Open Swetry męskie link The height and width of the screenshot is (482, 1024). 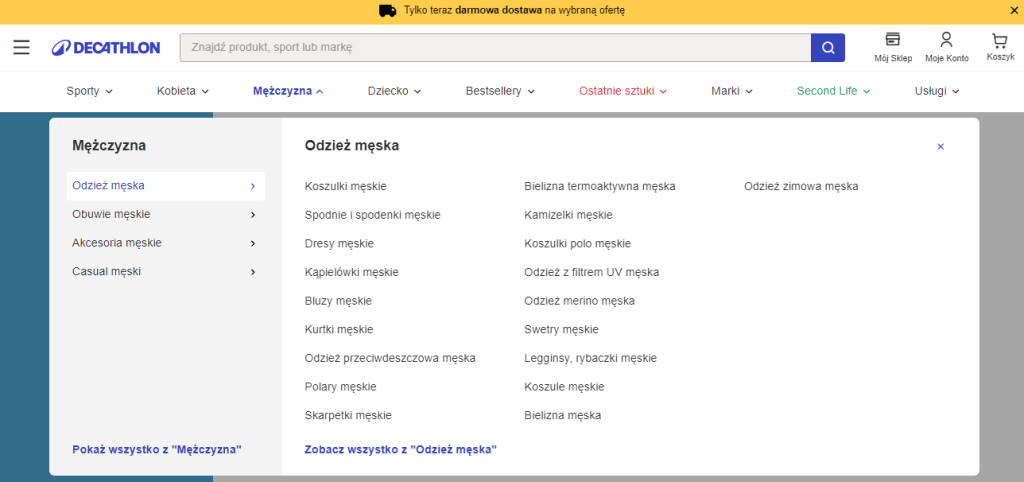[561, 330]
